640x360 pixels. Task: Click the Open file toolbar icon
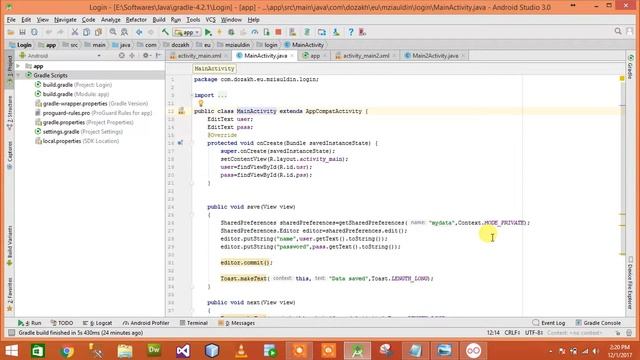point(11,32)
